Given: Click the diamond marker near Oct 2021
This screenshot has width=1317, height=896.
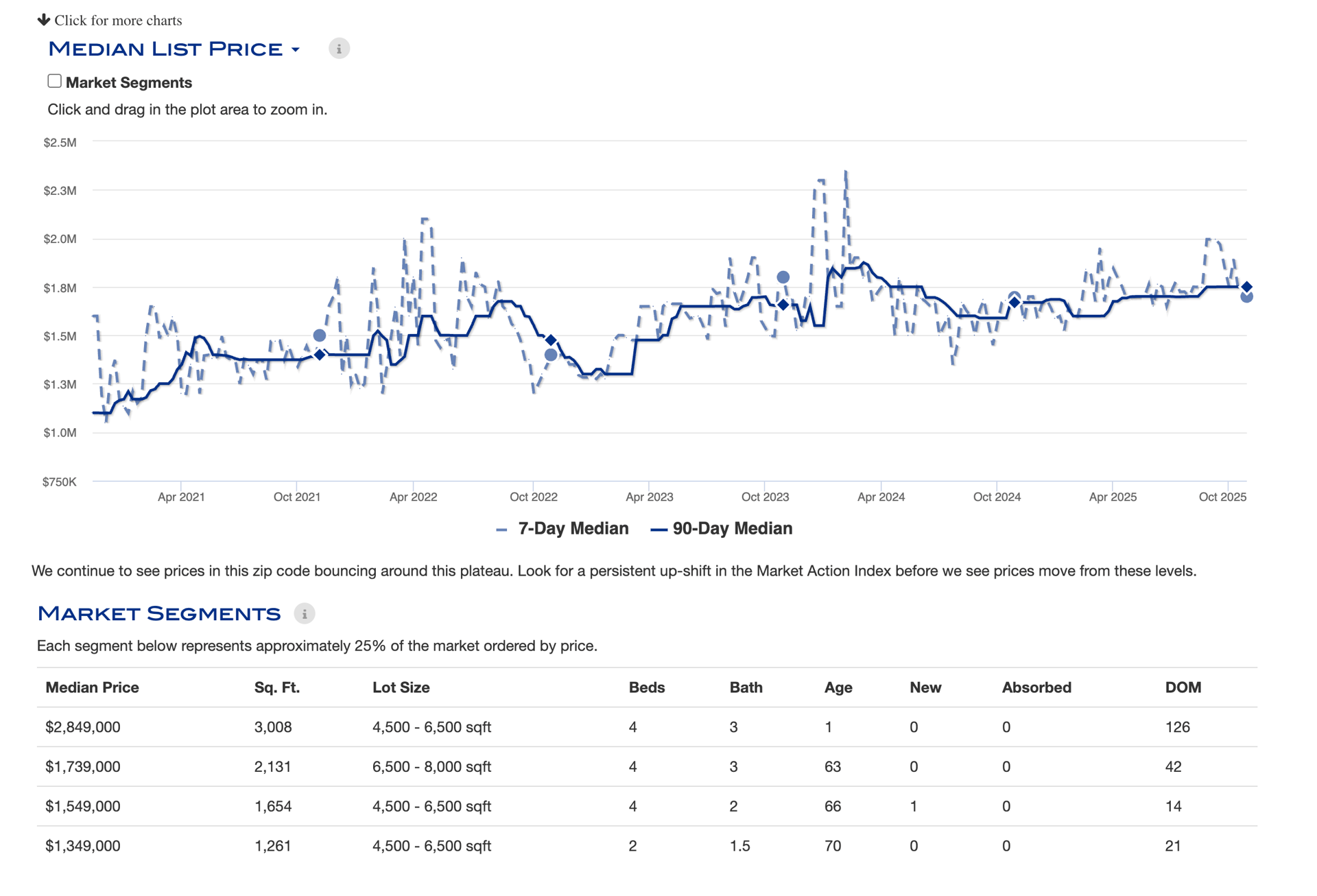Looking at the screenshot, I should [x=320, y=354].
